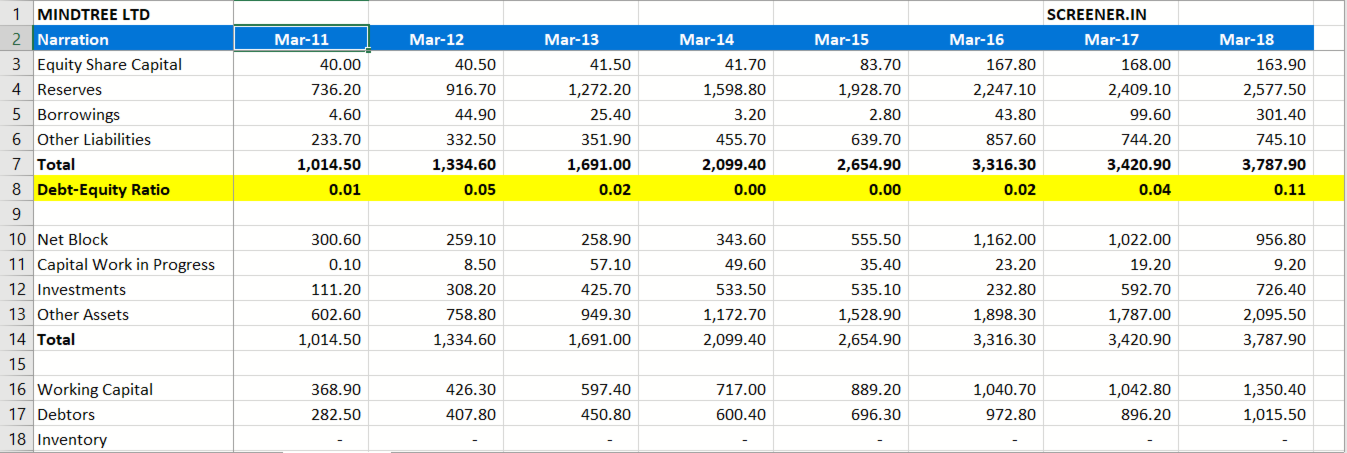Click Working Capital value 717.00
The image size is (1347, 453).
click(741, 389)
